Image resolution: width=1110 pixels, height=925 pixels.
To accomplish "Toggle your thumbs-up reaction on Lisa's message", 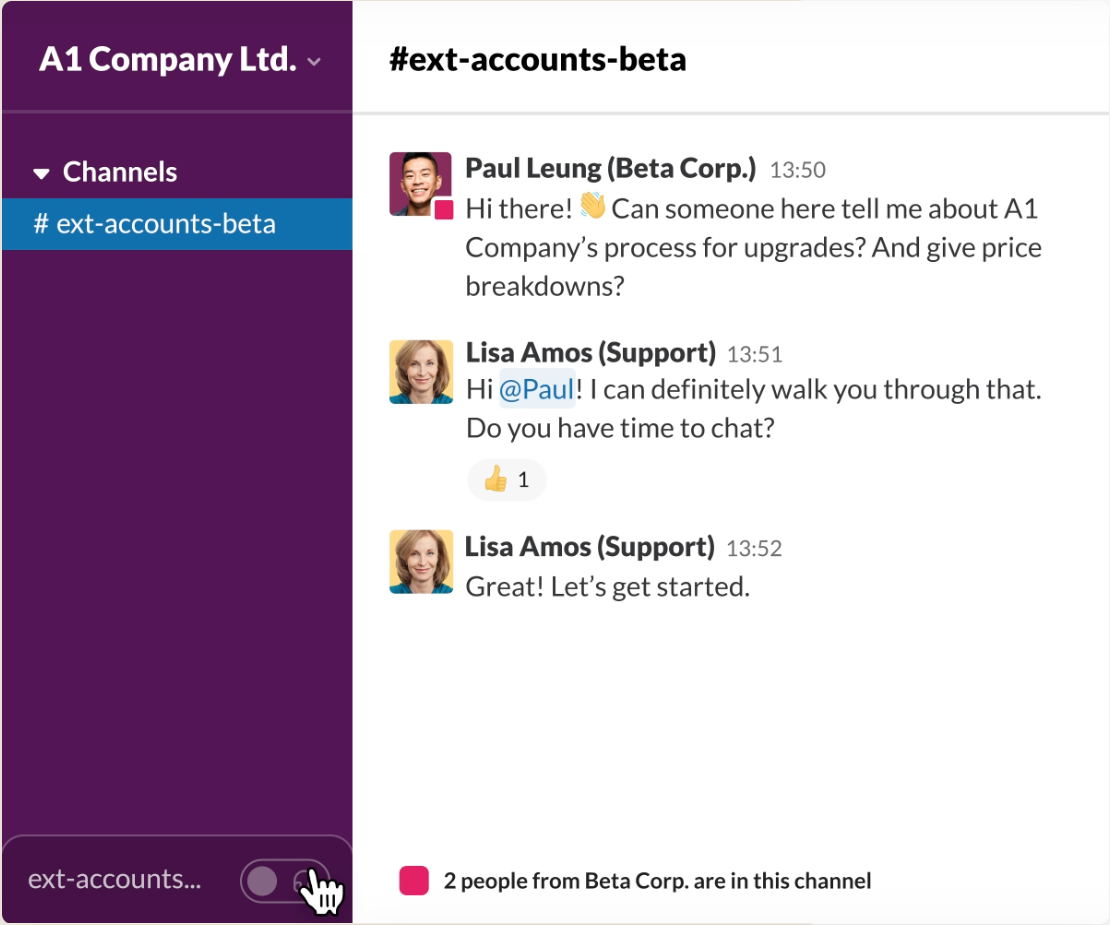I will coord(506,480).
